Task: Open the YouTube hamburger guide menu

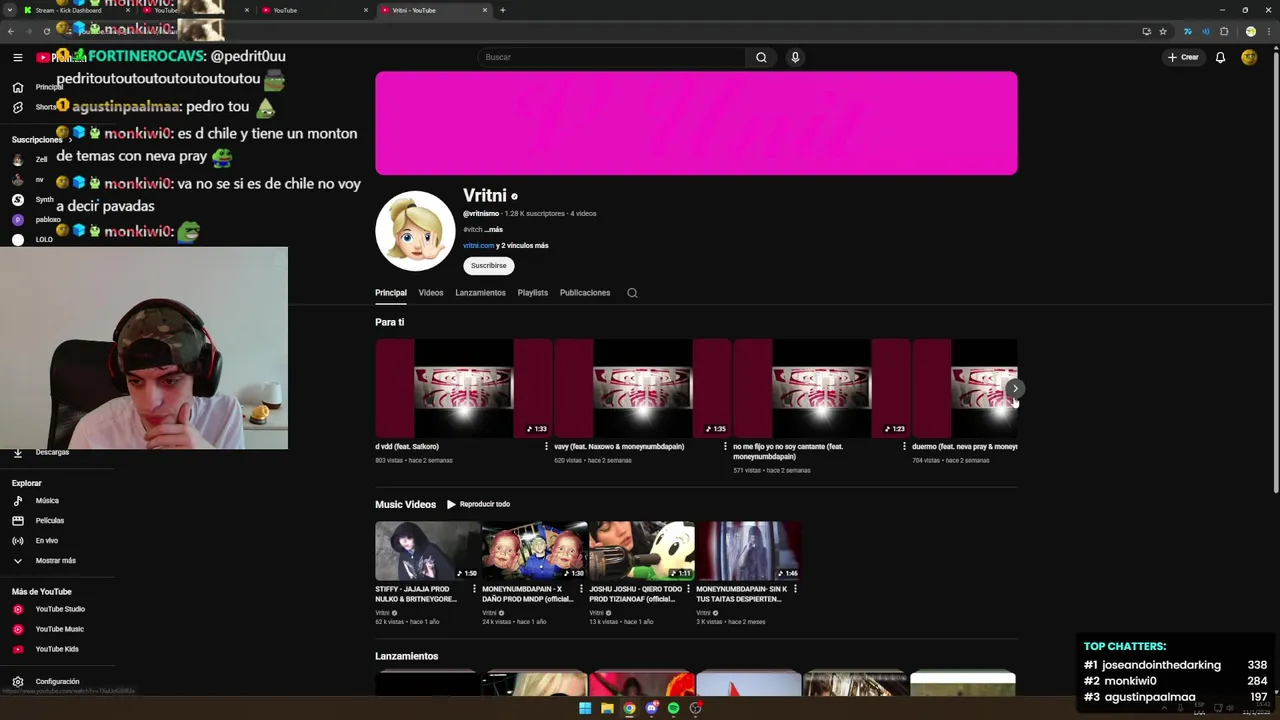Action: point(17,57)
